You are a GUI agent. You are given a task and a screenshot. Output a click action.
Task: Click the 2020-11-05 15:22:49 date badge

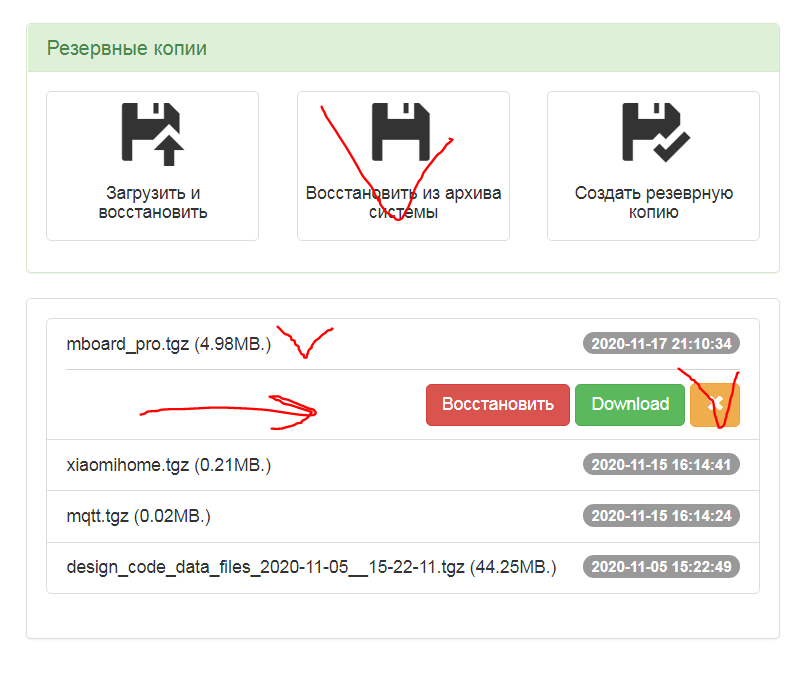click(661, 567)
